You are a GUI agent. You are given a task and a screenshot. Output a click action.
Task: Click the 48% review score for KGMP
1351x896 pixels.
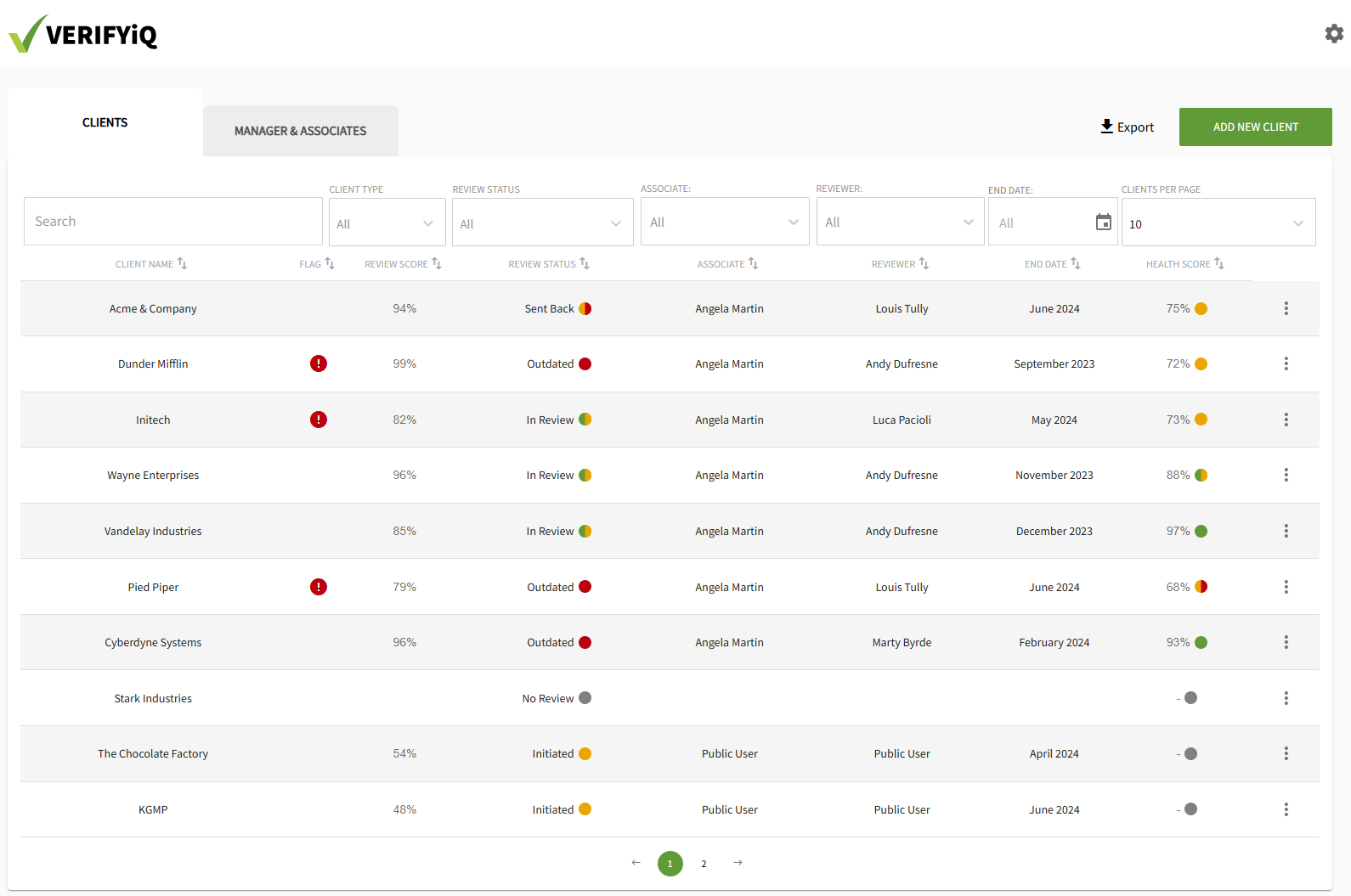(x=404, y=809)
